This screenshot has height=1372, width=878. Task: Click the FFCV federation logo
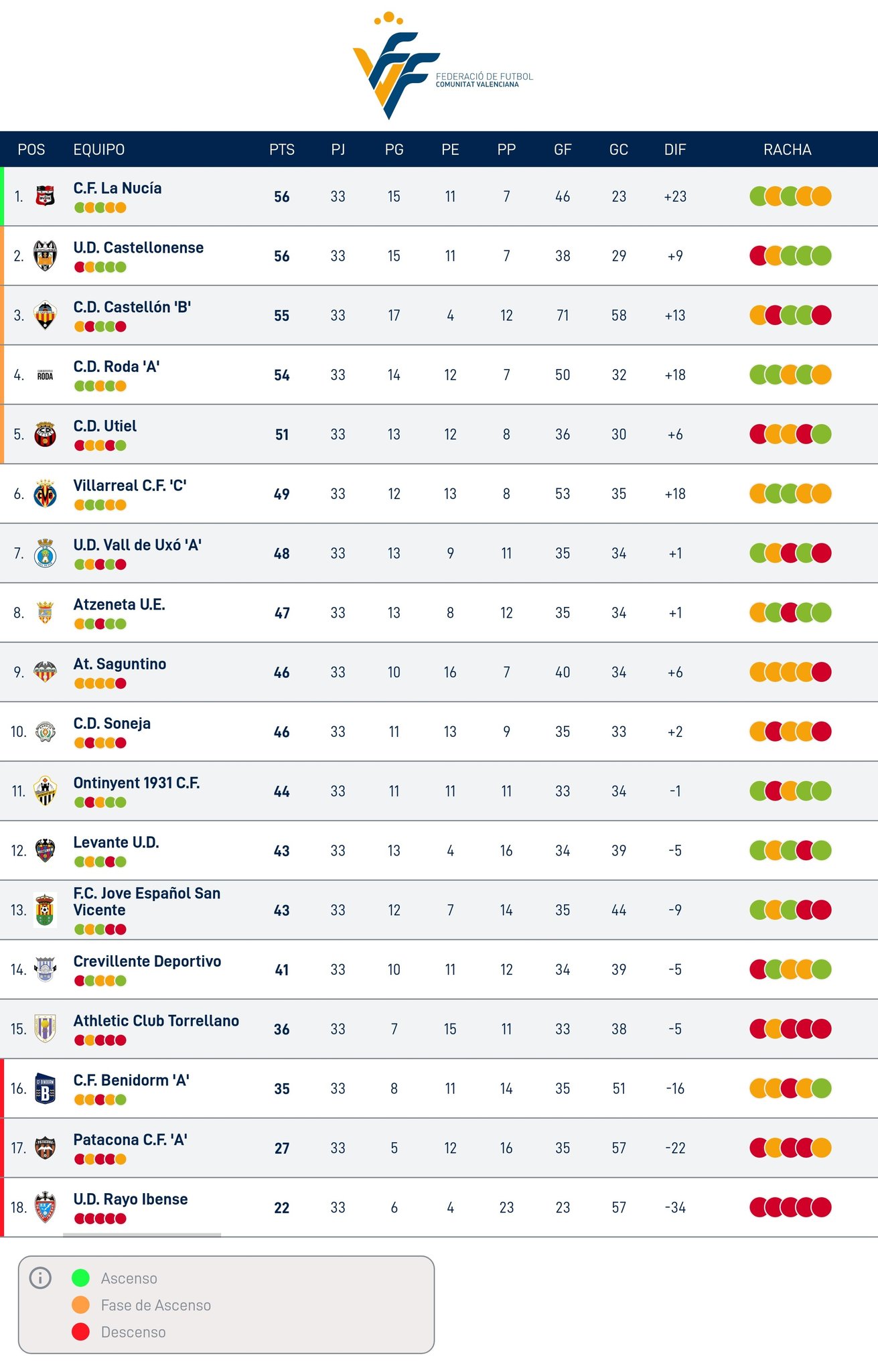point(443,66)
